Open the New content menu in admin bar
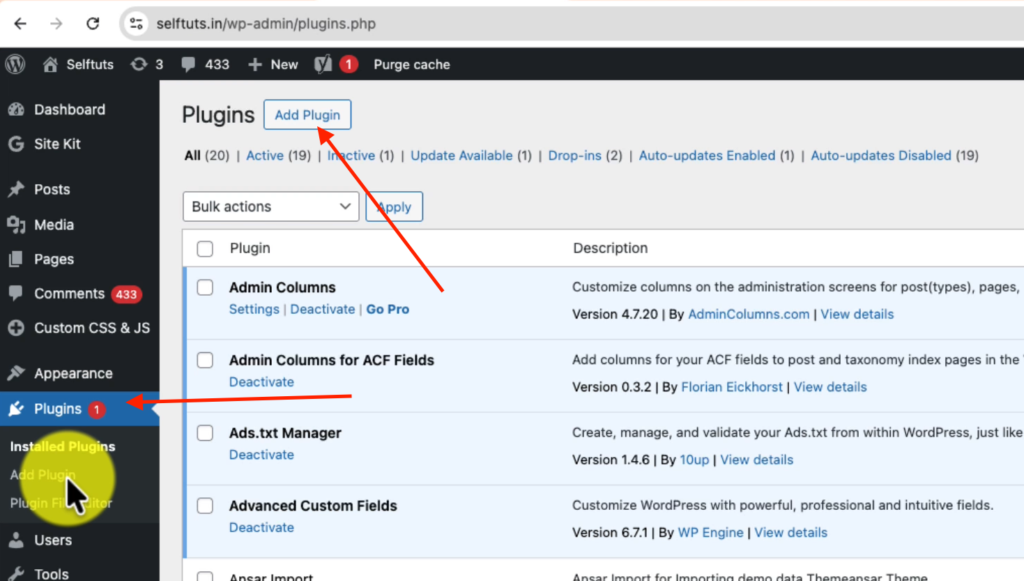 273,64
